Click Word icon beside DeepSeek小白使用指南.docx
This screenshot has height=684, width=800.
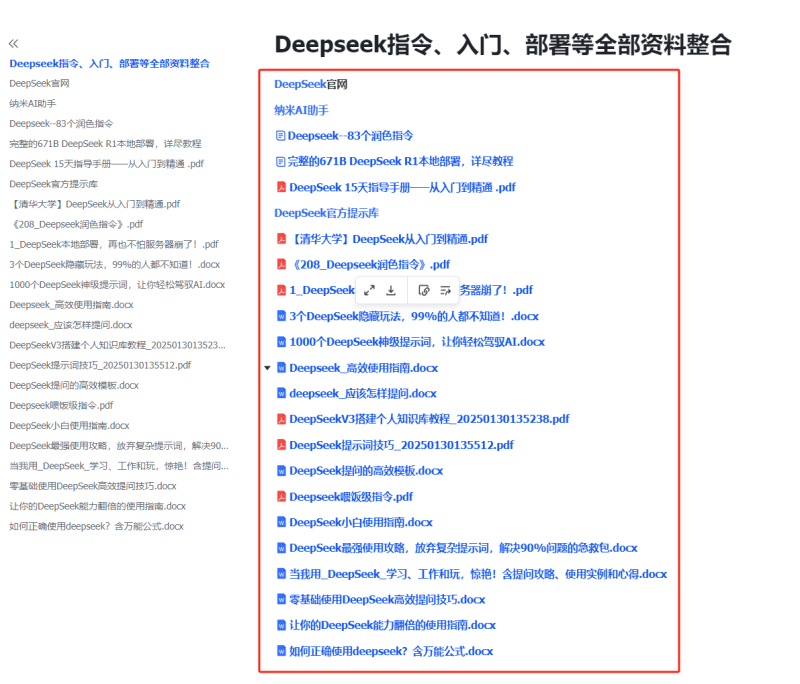283,522
